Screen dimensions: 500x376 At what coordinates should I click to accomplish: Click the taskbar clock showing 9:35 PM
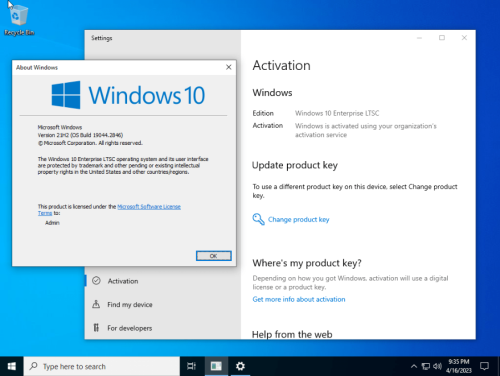point(459,366)
